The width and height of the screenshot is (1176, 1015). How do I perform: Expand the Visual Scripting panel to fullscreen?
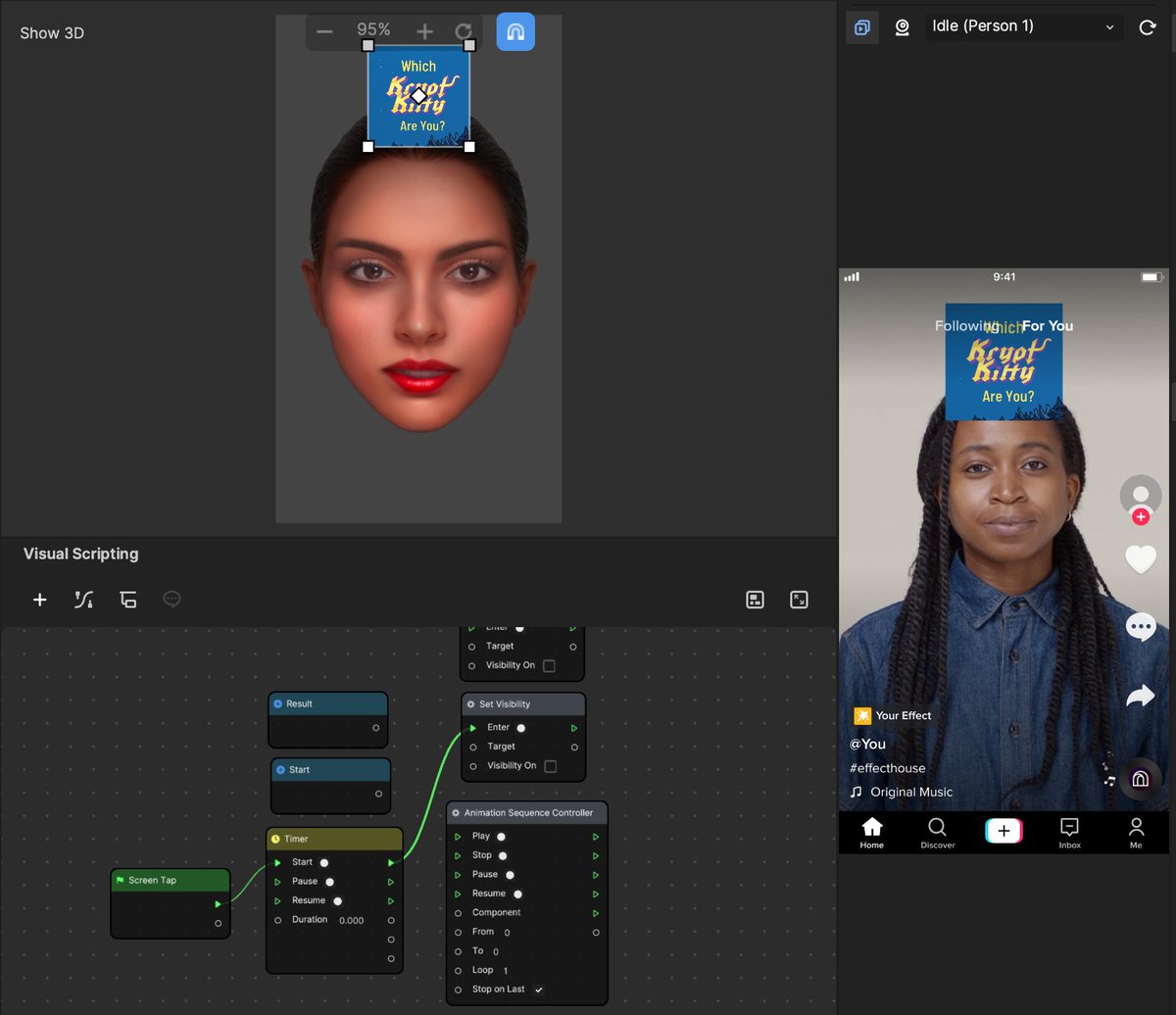pyautogui.click(x=799, y=600)
